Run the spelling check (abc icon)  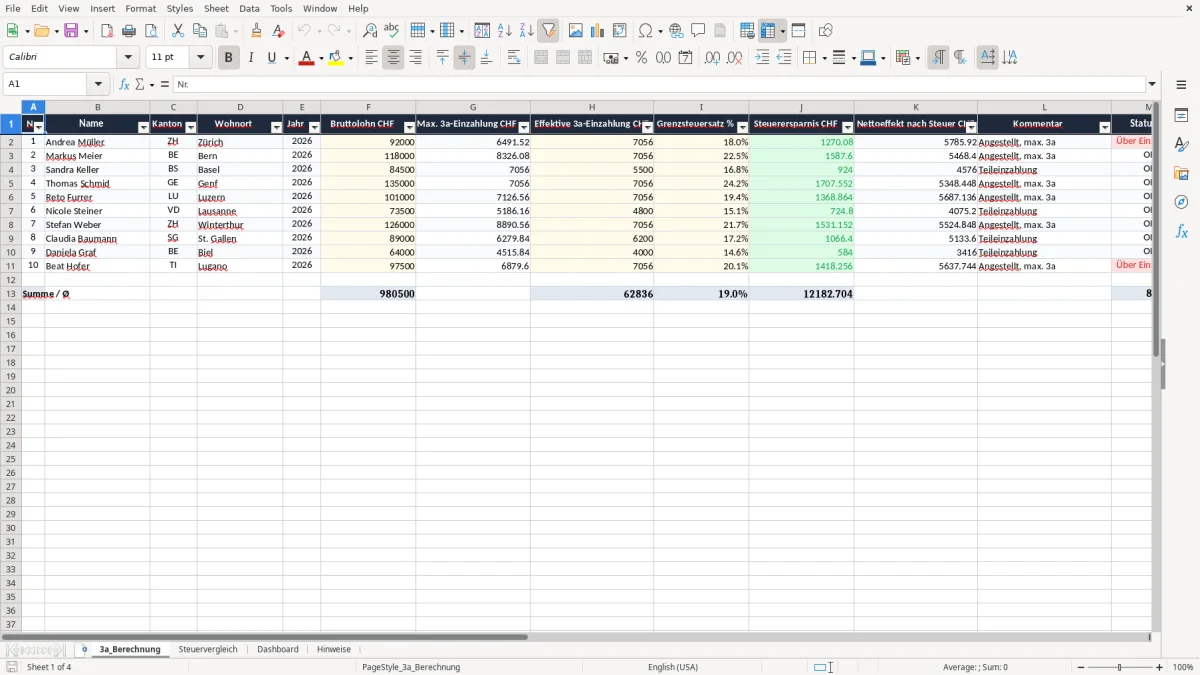[391, 31]
